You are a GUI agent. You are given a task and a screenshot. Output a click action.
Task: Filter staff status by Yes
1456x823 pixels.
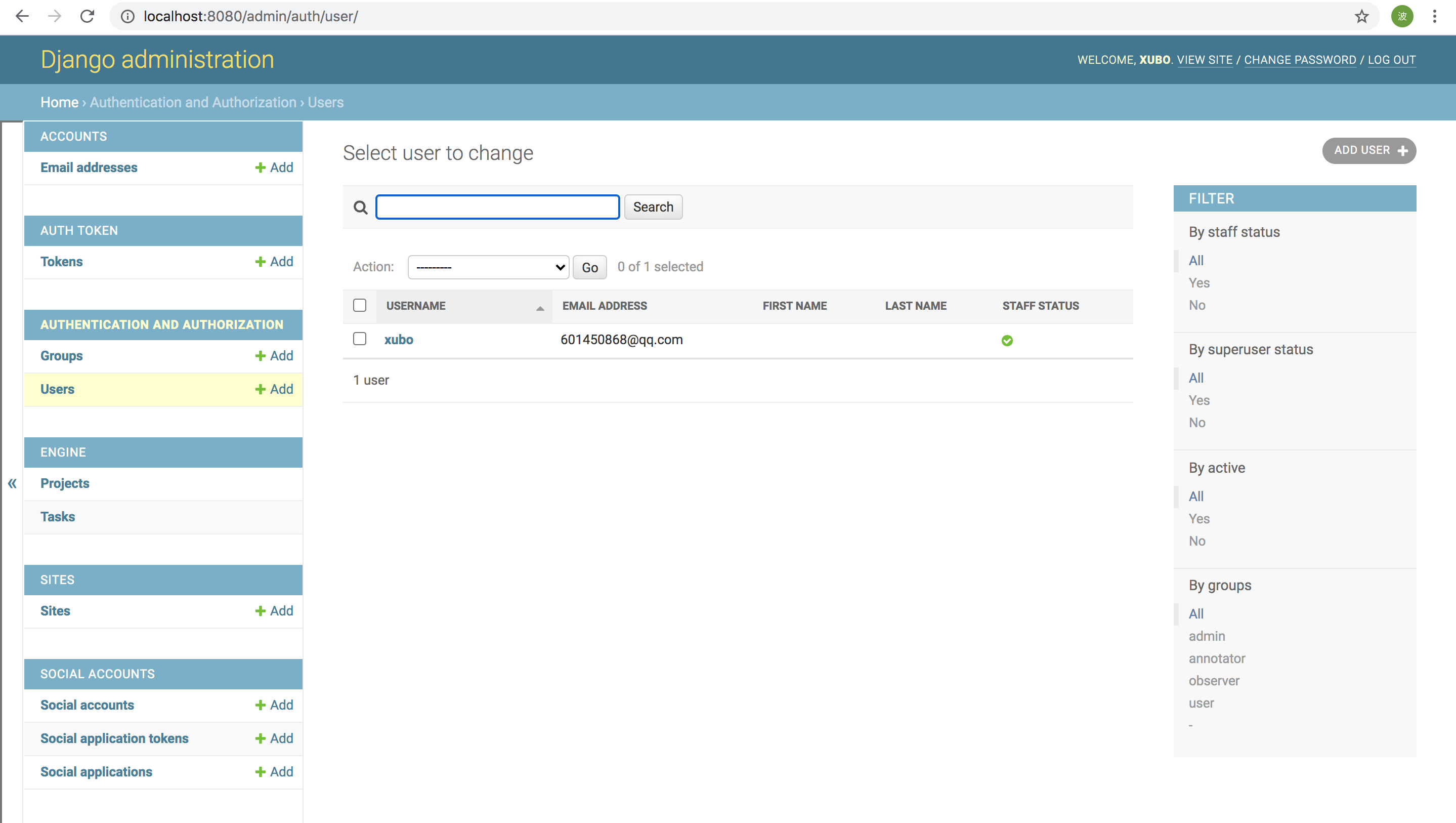(x=1199, y=283)
